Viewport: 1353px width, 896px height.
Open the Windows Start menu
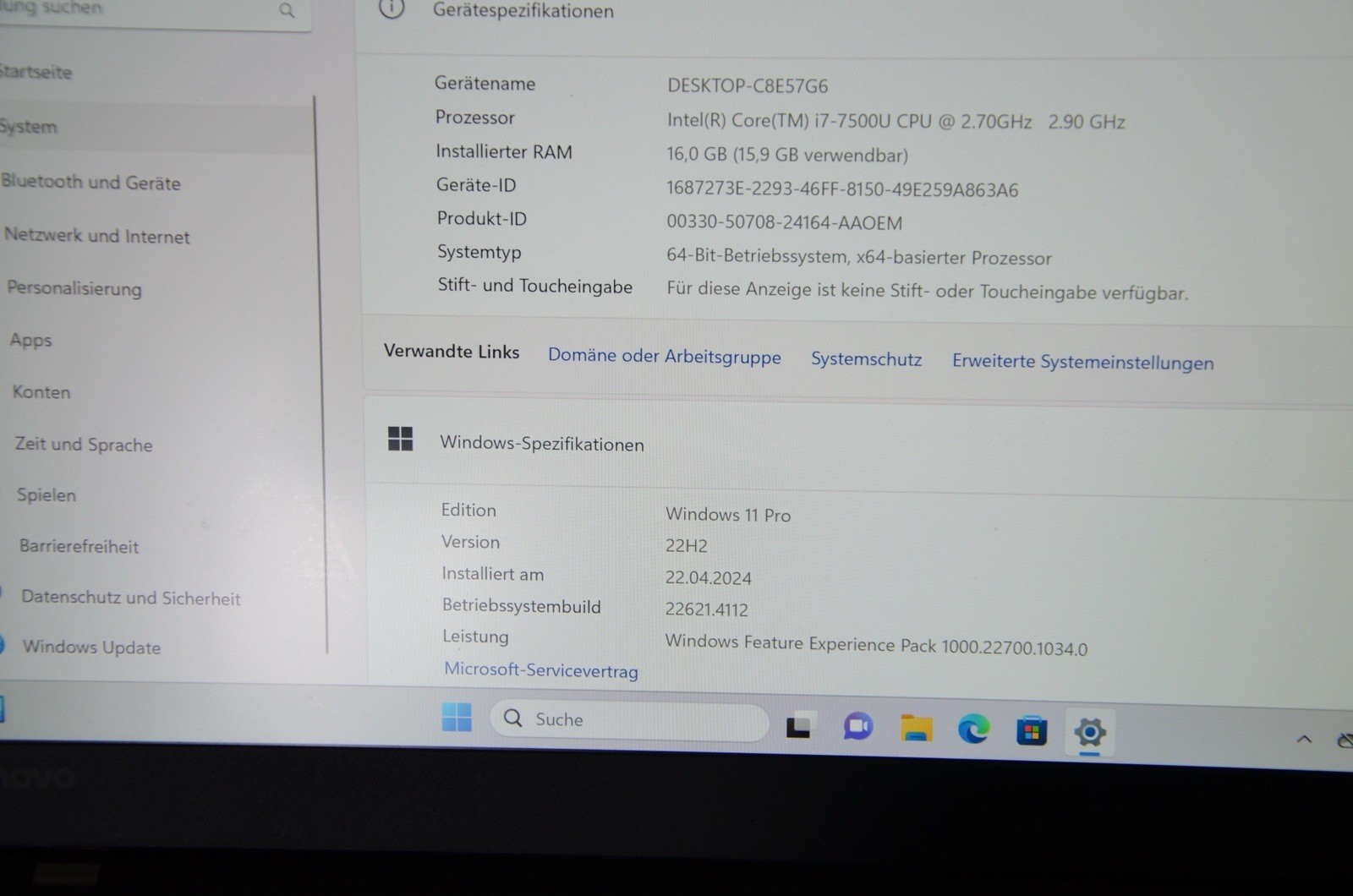[457, 718]
